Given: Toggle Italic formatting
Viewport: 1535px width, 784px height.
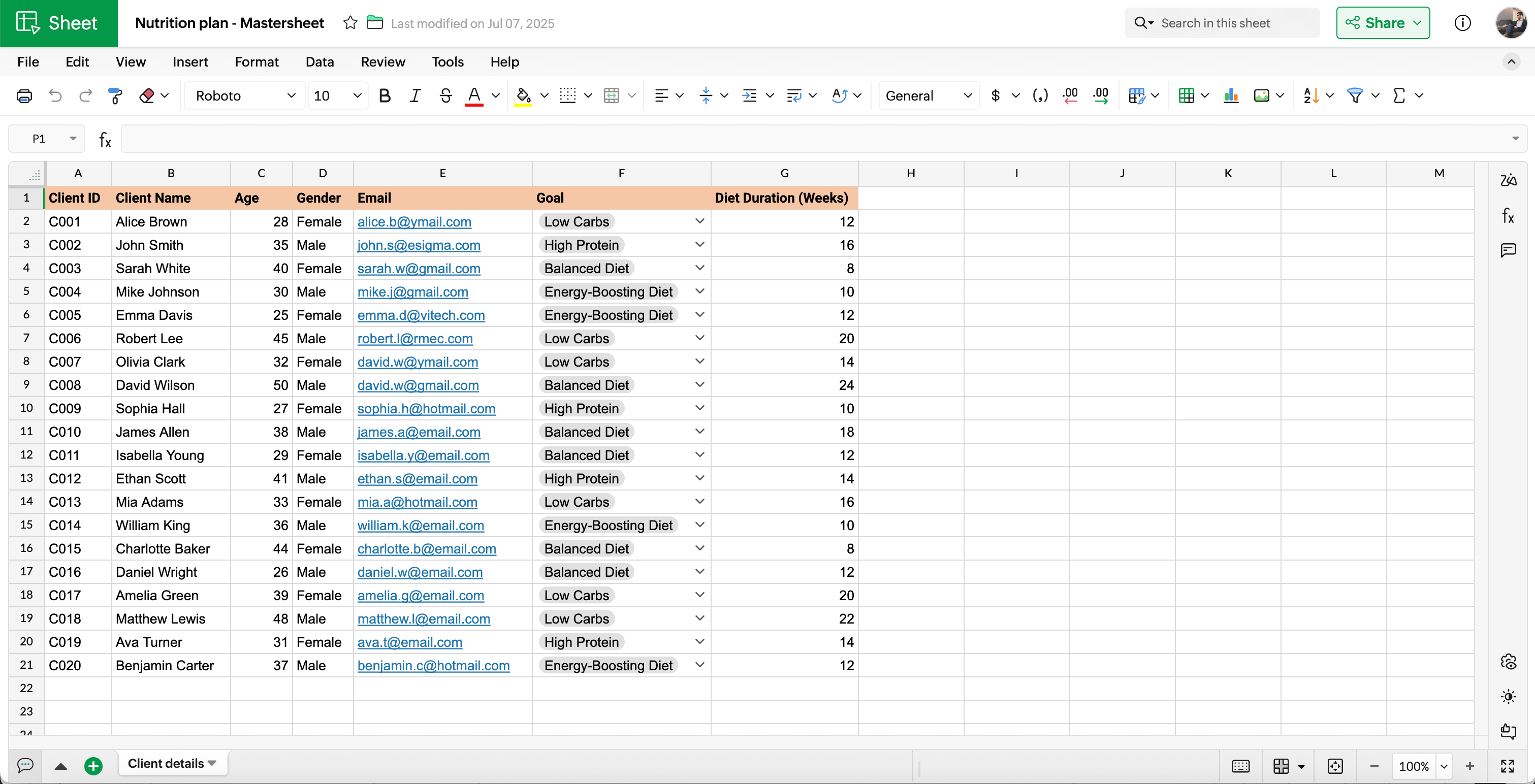Looking at the screenshot, I should coord(415,95).
